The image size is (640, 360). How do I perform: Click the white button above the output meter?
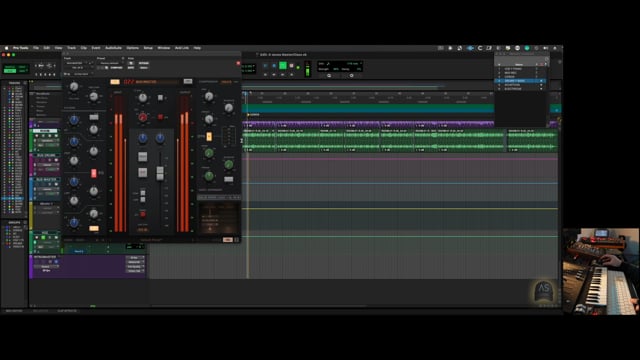pyautogui.click(x=188, y=82)
